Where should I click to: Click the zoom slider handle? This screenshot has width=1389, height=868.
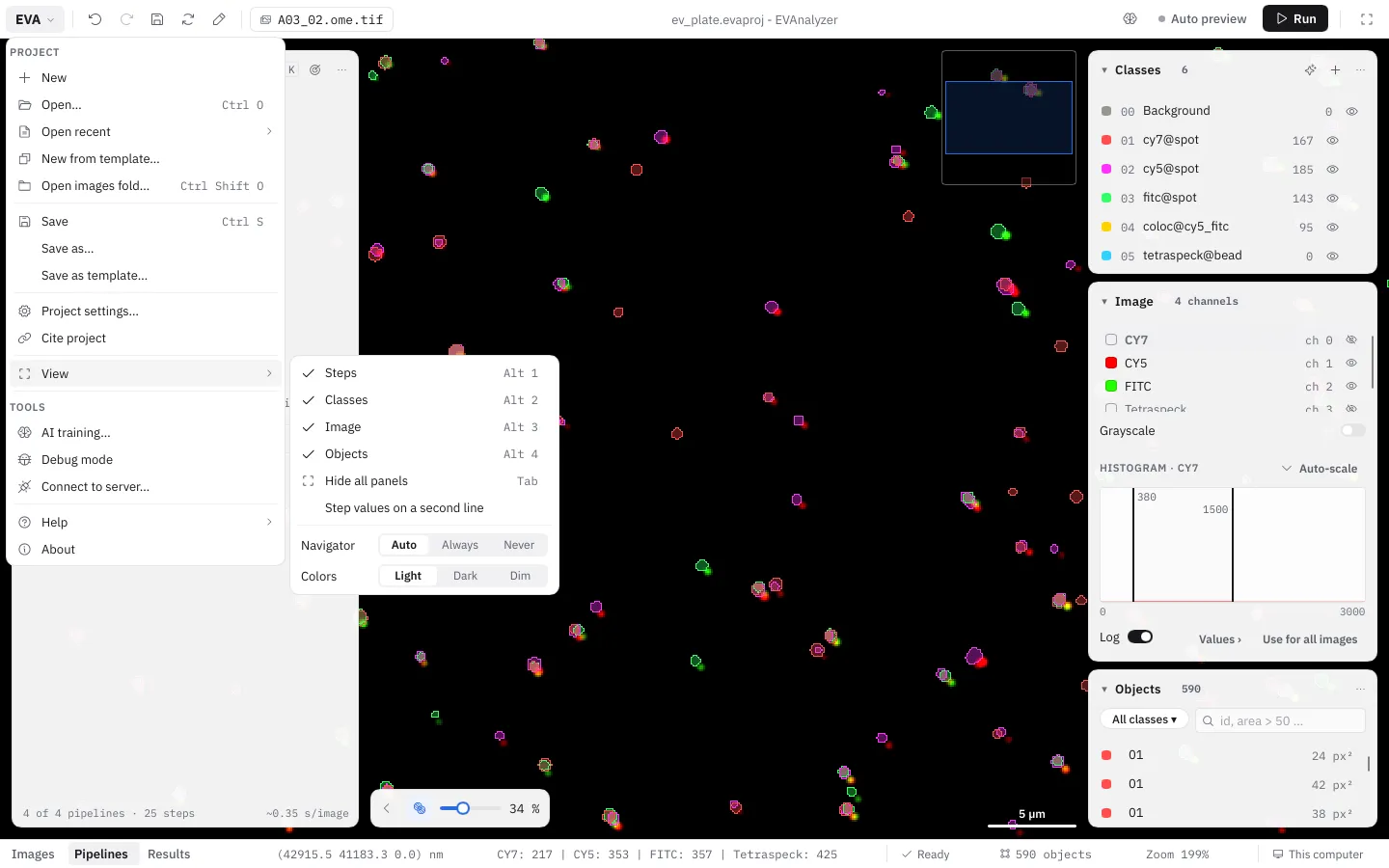(x=463, y=809)
